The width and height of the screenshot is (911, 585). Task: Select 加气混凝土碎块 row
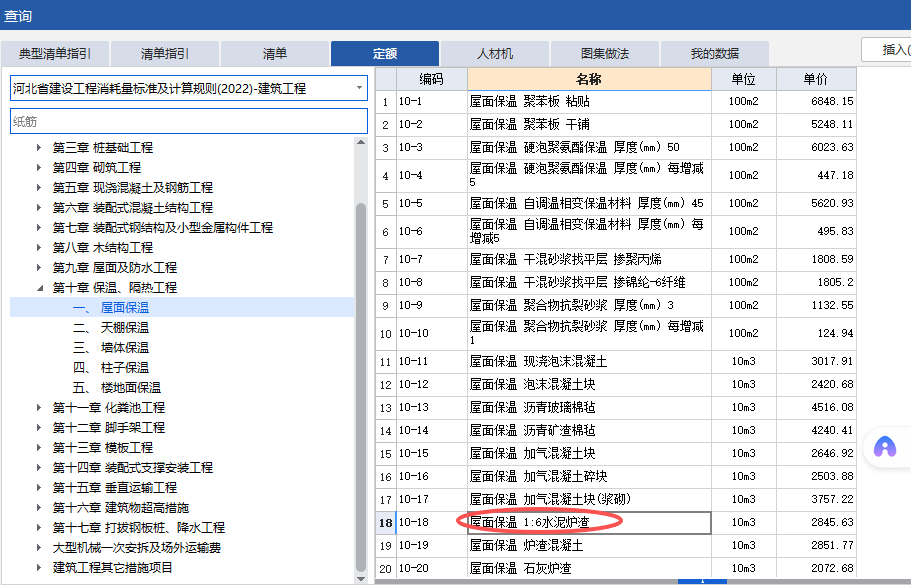(616, 476)
